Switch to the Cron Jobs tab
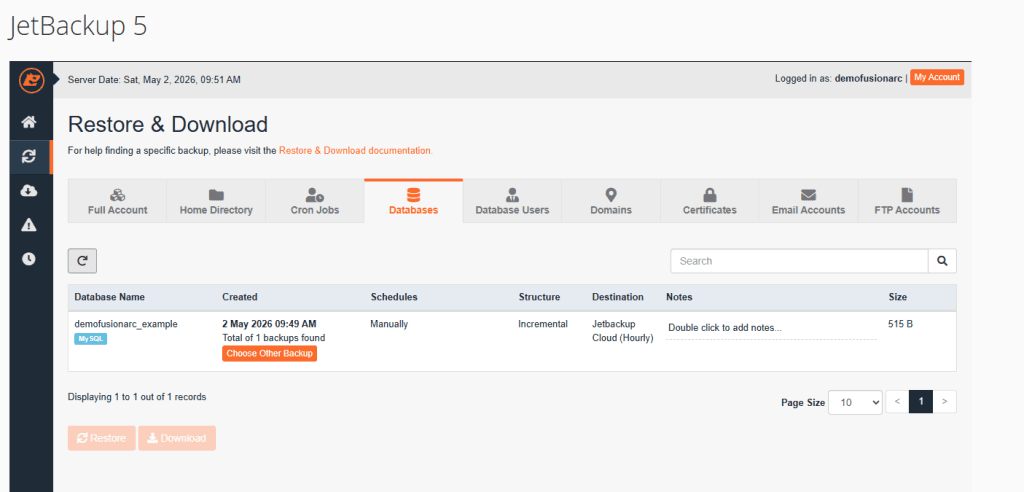Screen dimensions: 1024x492 pos(315,201)
